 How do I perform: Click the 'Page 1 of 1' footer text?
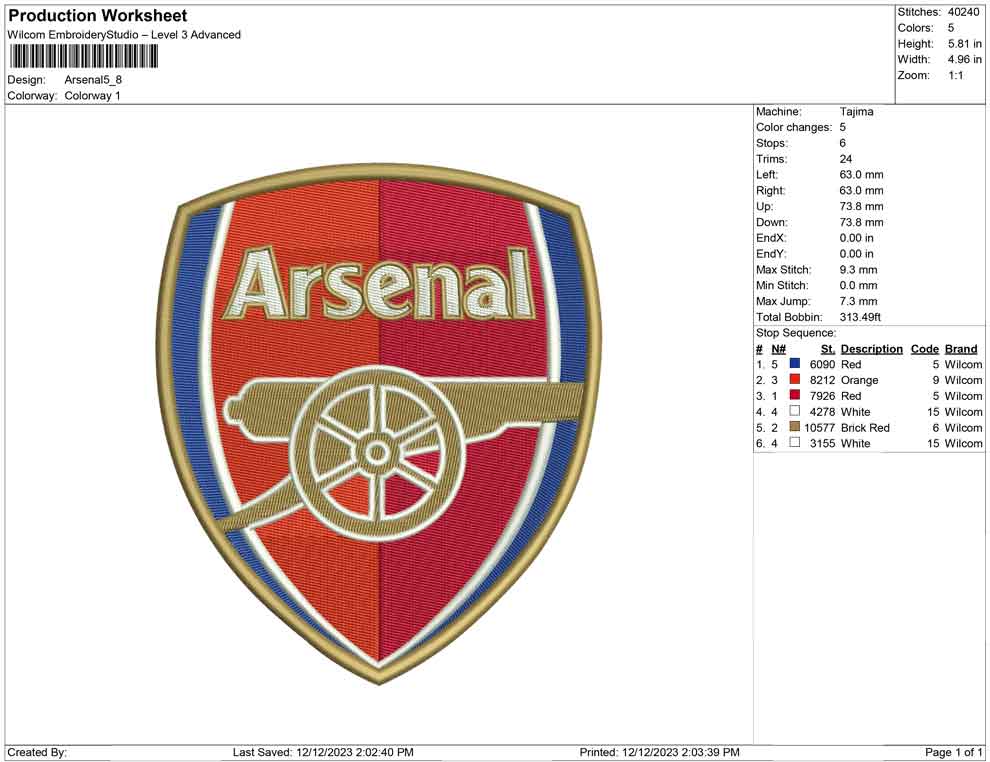pos(954,752)
